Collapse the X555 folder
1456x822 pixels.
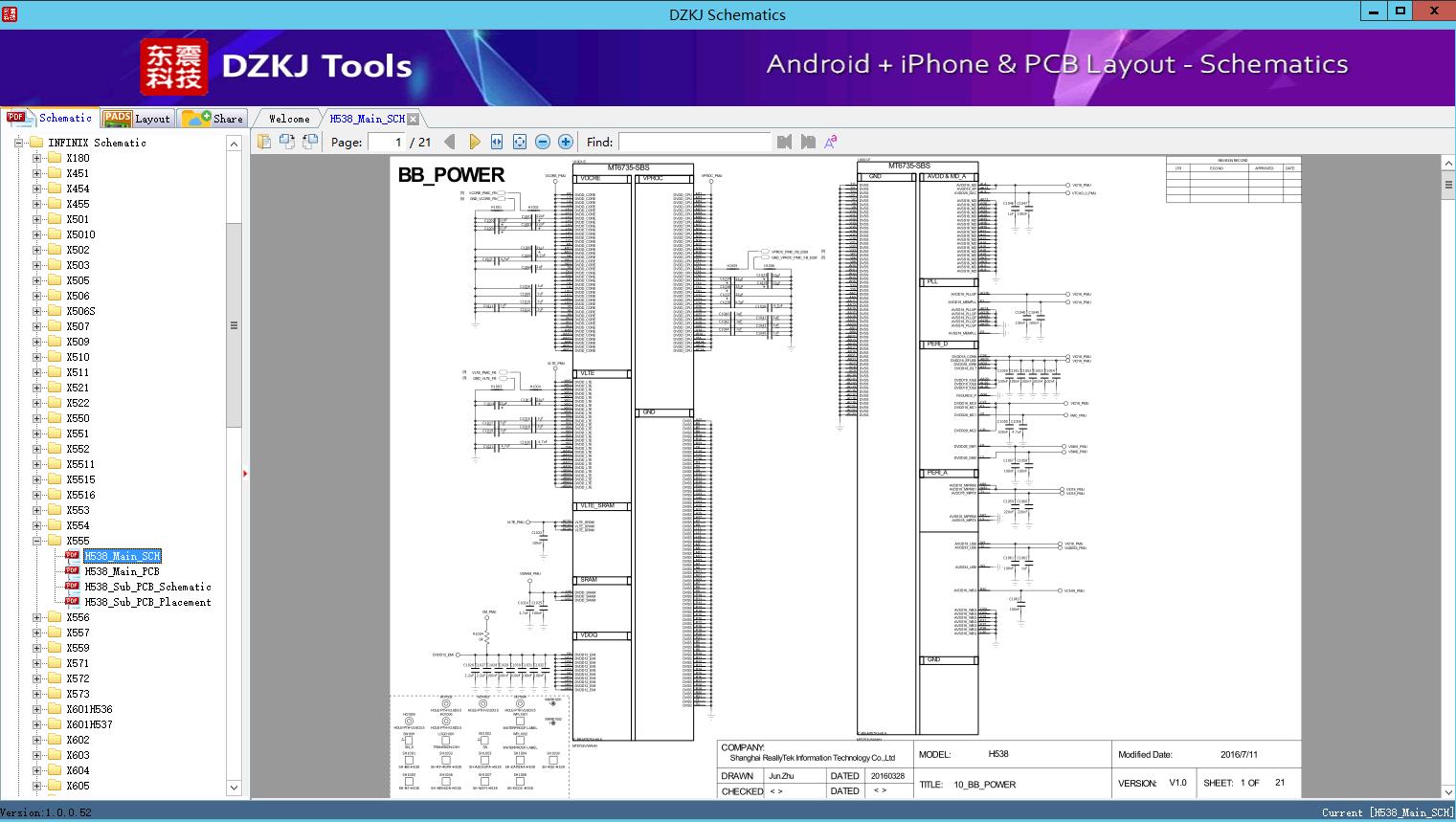(36, 541)
